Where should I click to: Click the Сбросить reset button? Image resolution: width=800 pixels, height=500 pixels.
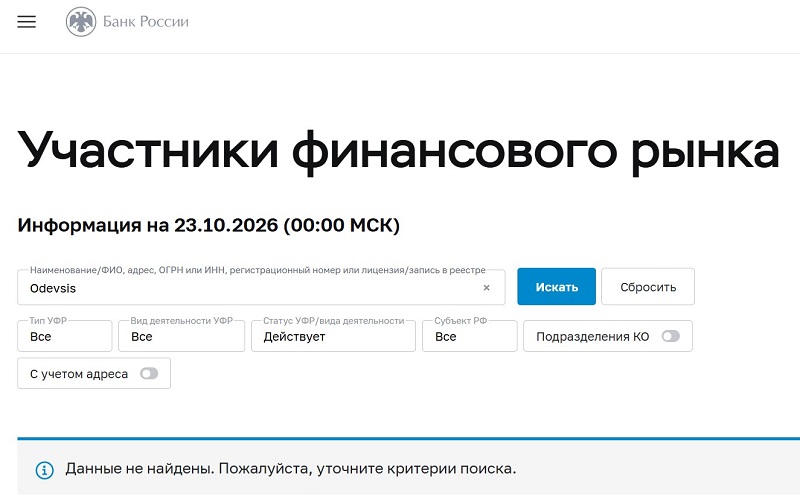tap(648, 287)
